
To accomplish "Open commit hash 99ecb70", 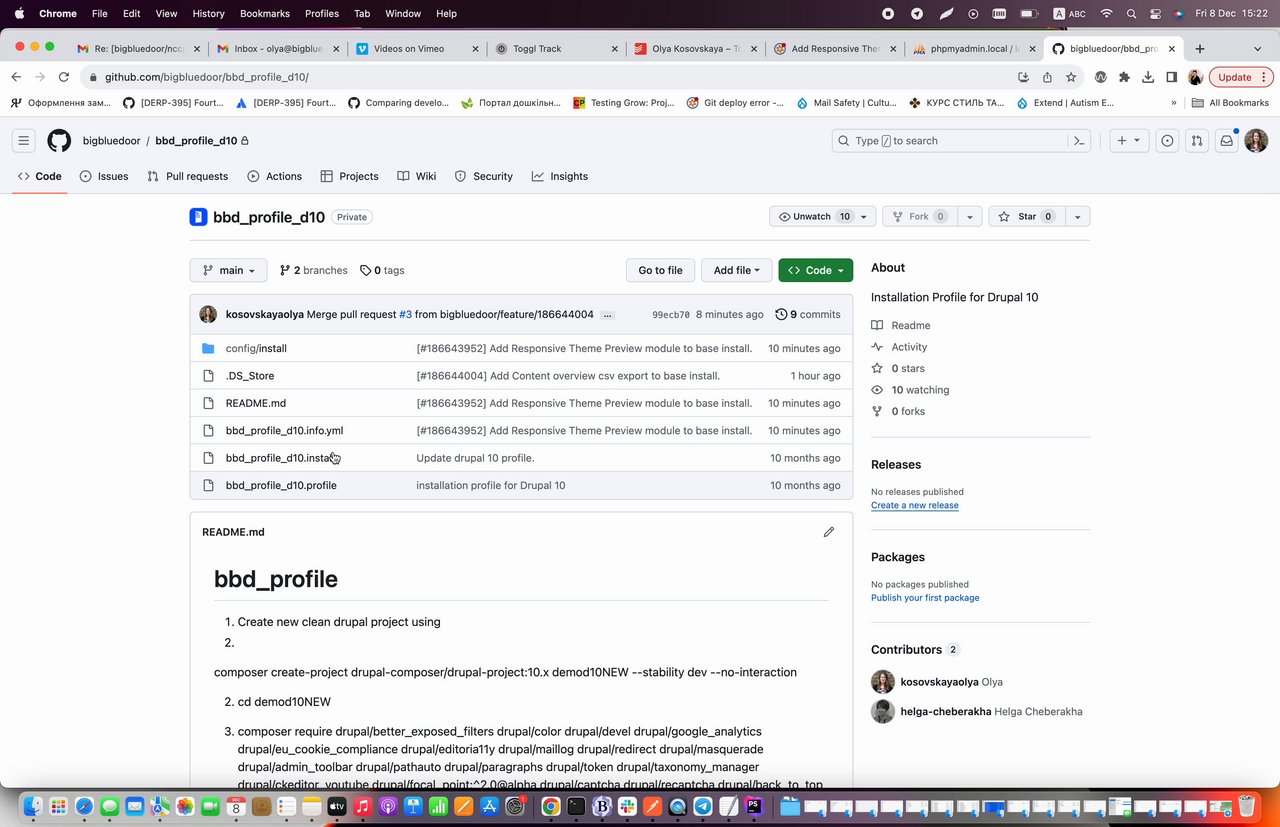I will tap(671, 314).
